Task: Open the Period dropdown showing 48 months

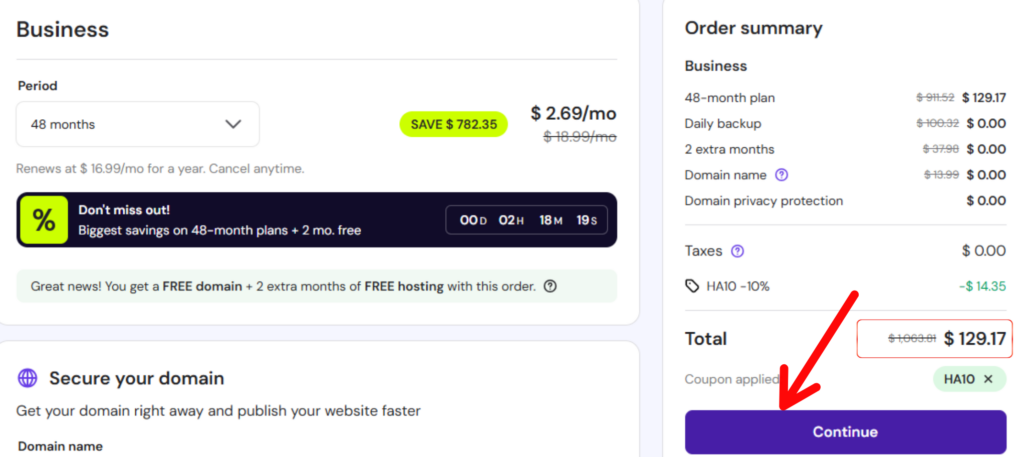Action: coord(137,125)
